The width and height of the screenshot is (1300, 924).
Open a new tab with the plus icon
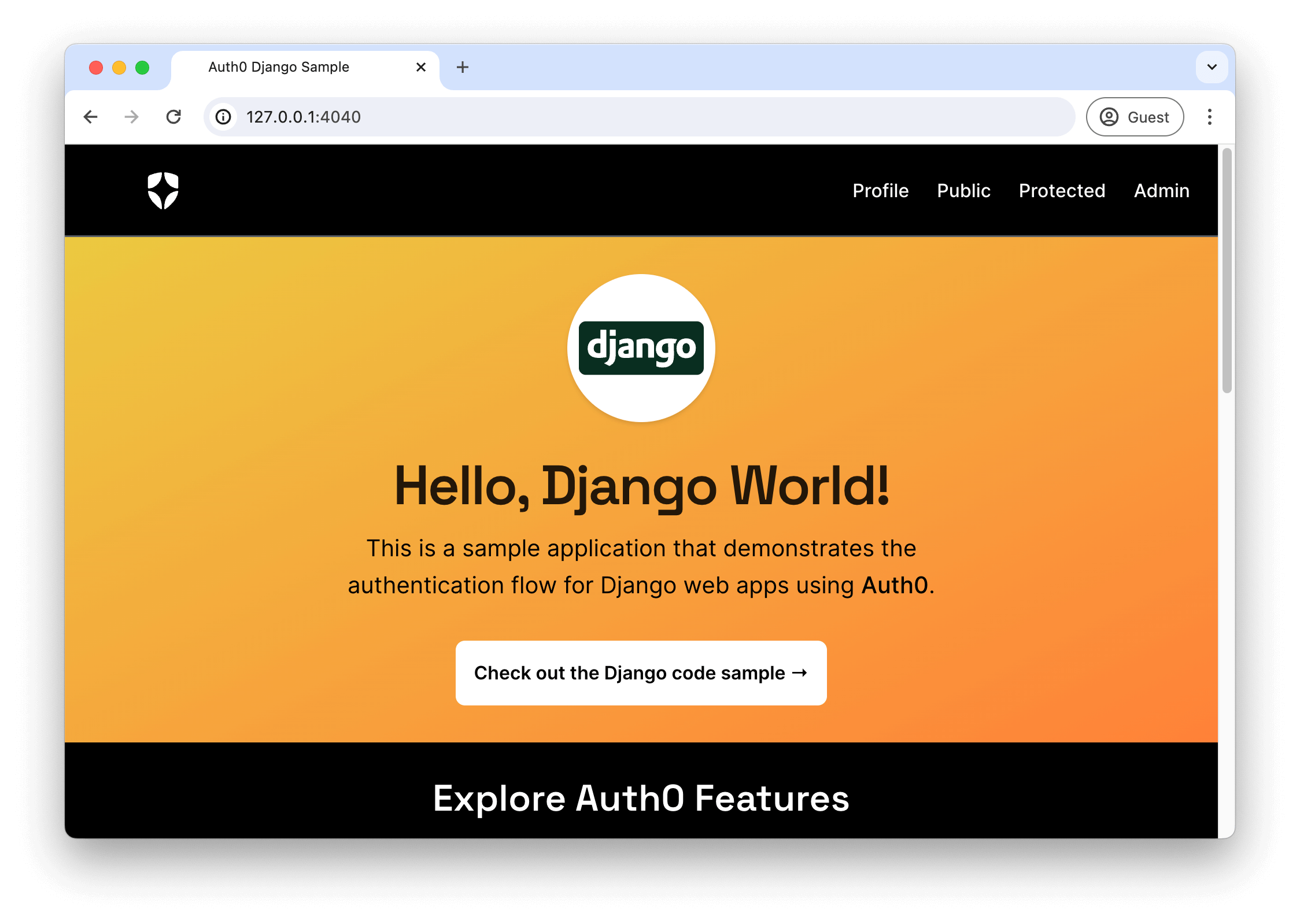463,67
